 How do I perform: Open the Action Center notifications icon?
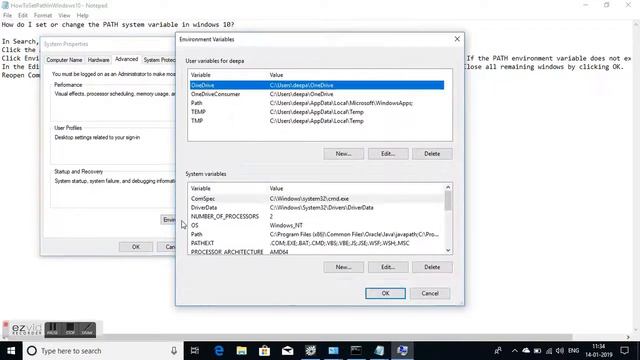pos(624,351)
